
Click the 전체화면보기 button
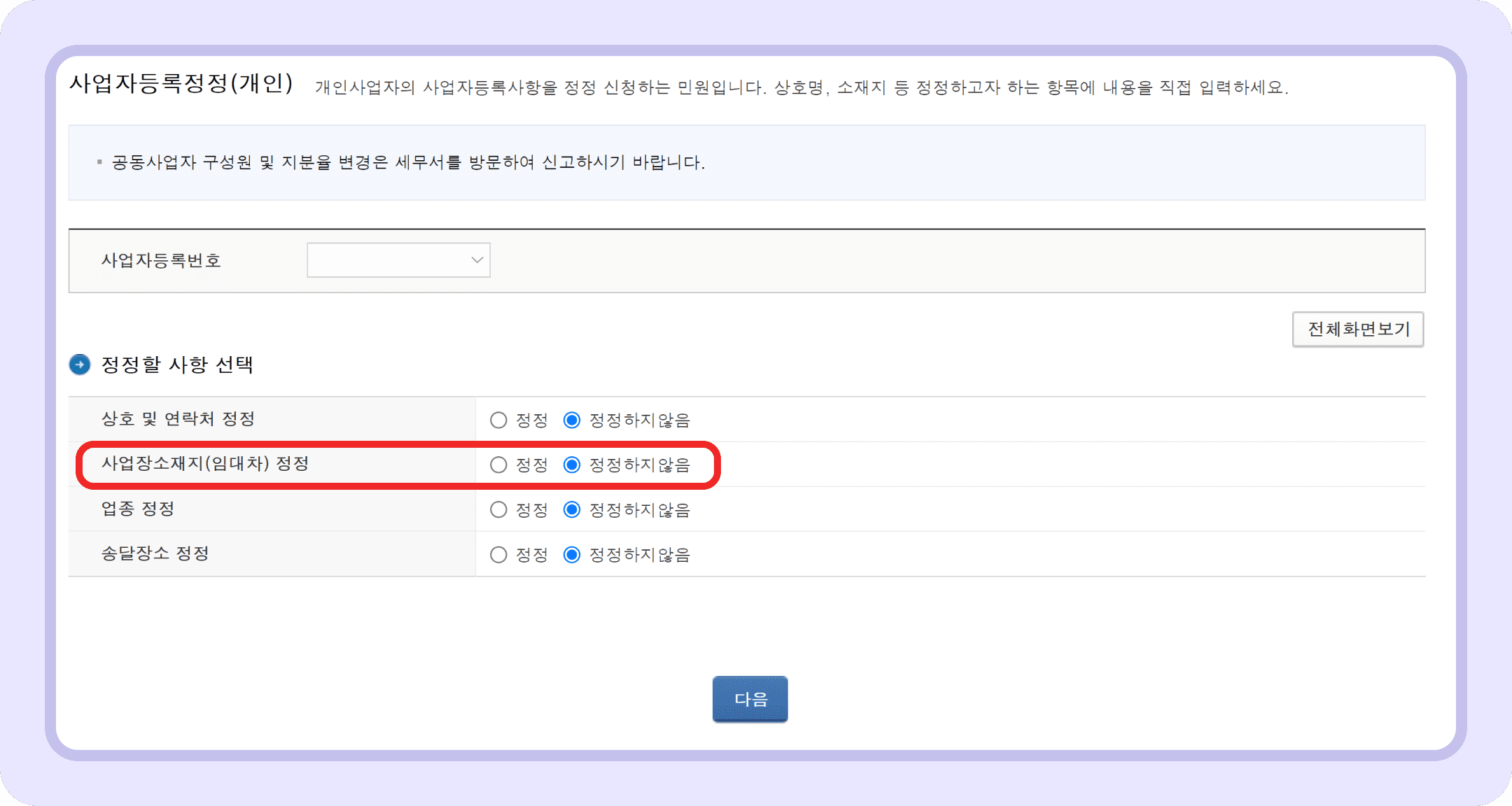pyautogui.click(x=1358, y=330)
